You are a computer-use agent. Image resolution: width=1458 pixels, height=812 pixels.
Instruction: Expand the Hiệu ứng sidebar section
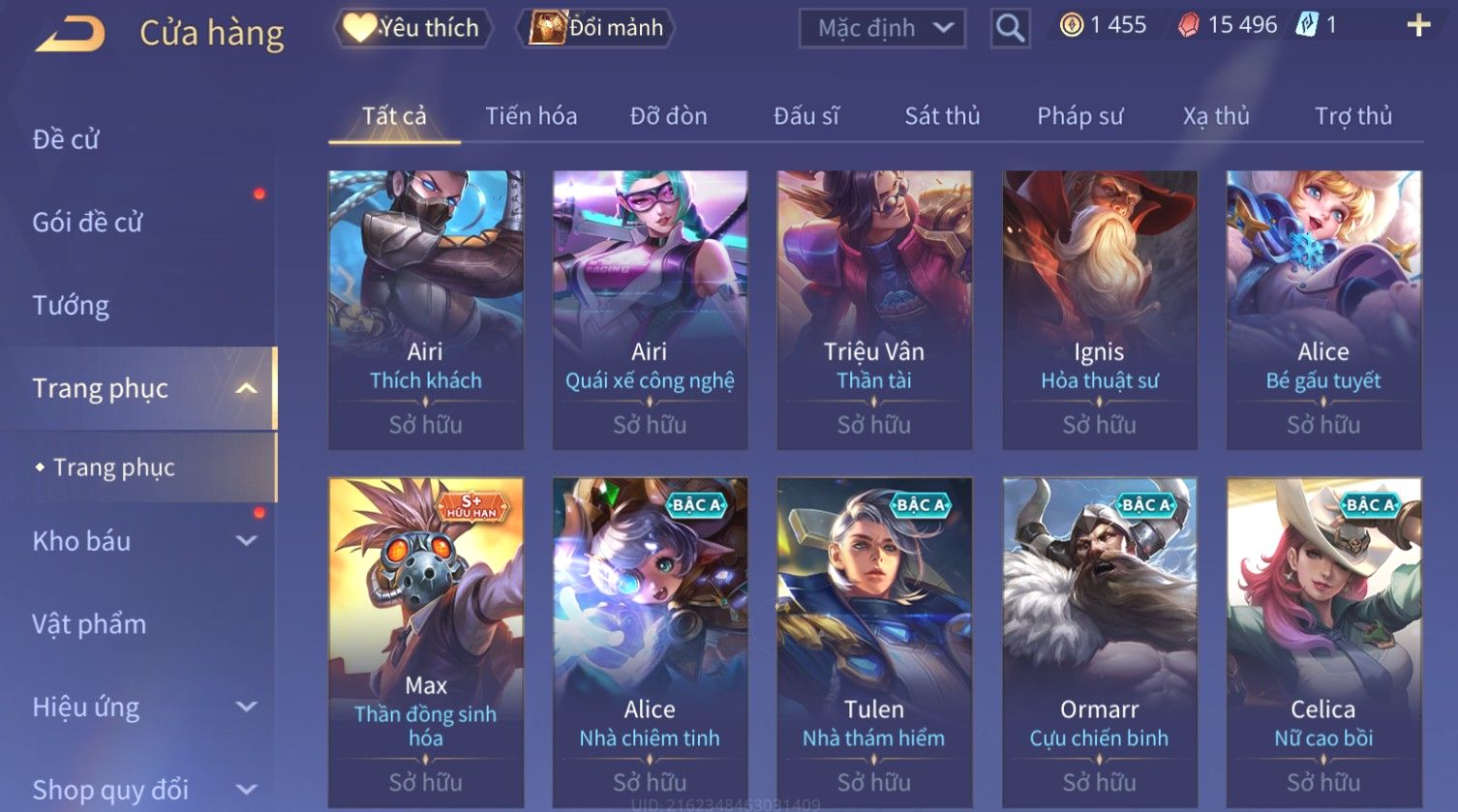coord(247,707)
